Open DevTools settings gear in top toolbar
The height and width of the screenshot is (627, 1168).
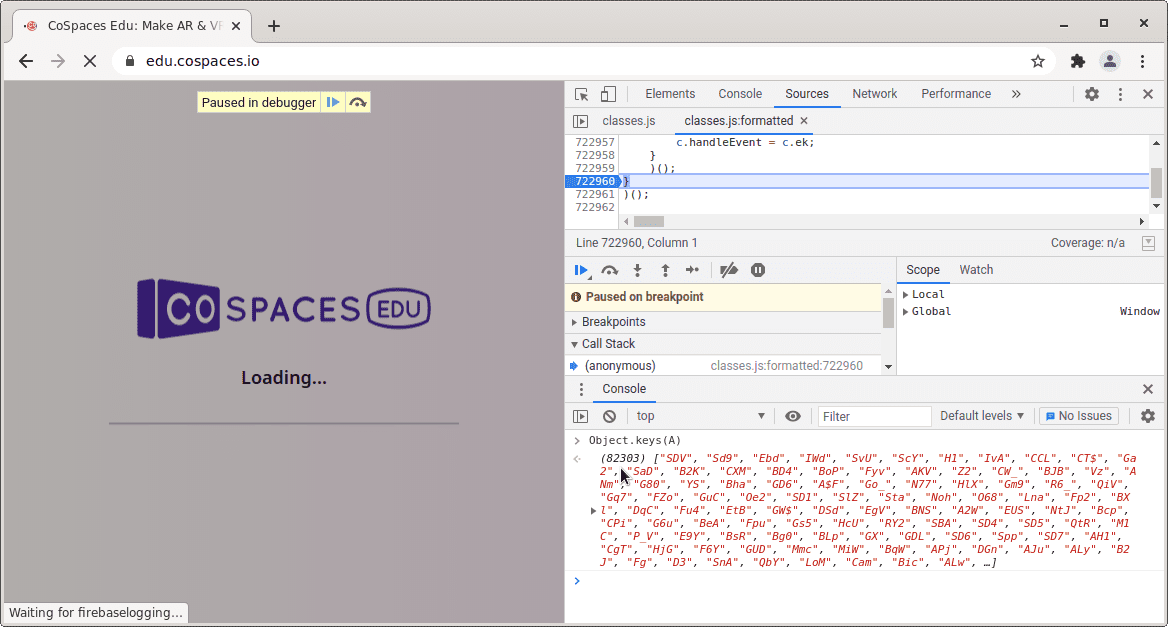click(1092, 94)
